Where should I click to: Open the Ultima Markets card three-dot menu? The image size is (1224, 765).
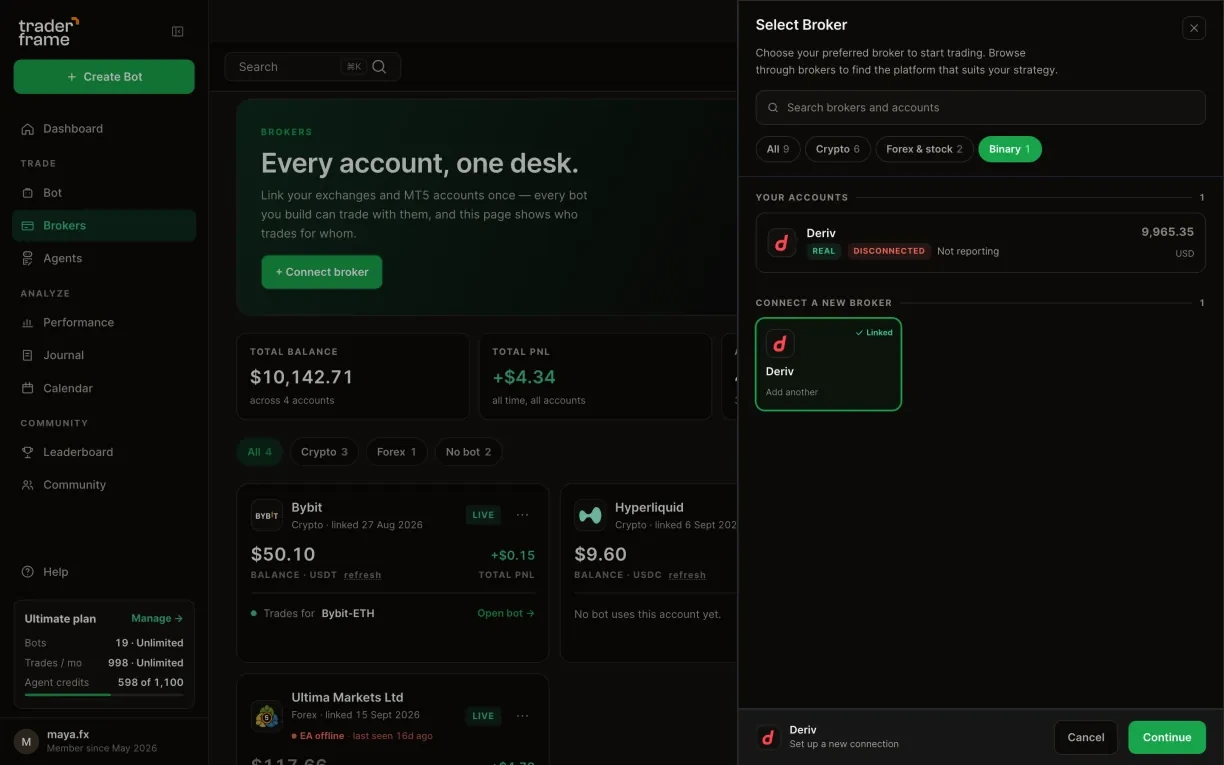click(522, 716)
